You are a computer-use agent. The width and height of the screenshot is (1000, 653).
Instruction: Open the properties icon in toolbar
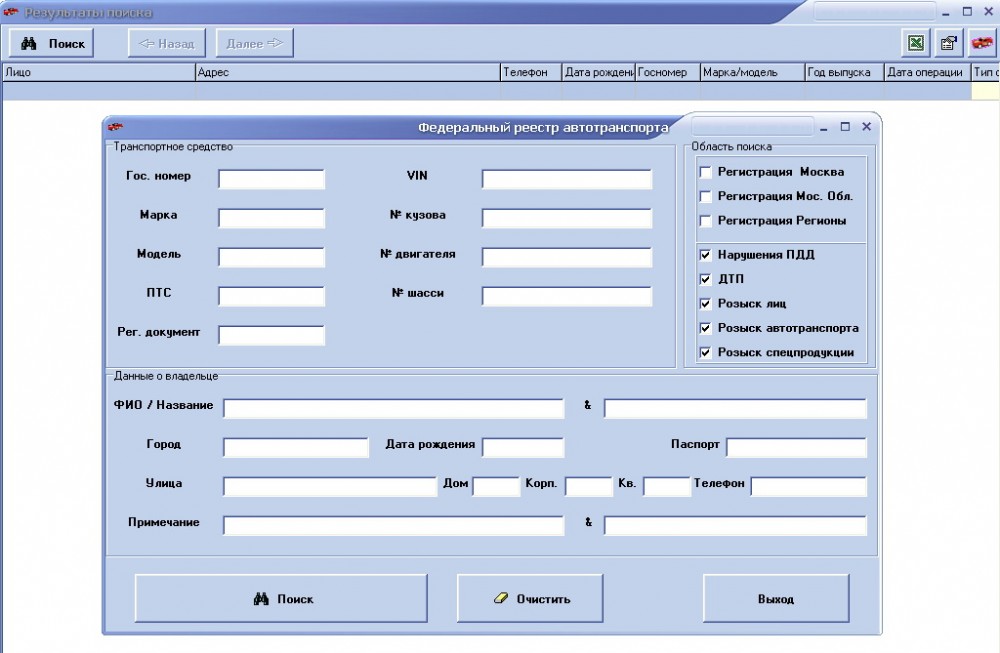pyautogui.click(x=948, y=43)
